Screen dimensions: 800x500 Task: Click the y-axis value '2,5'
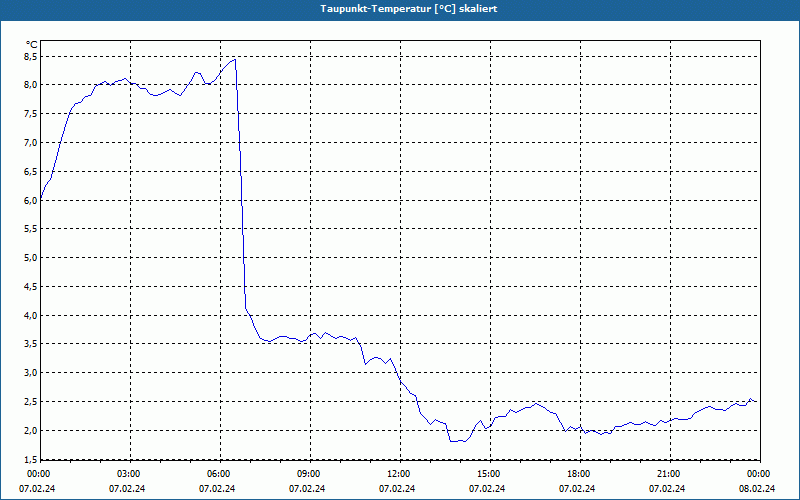click(x=31, y=402)
